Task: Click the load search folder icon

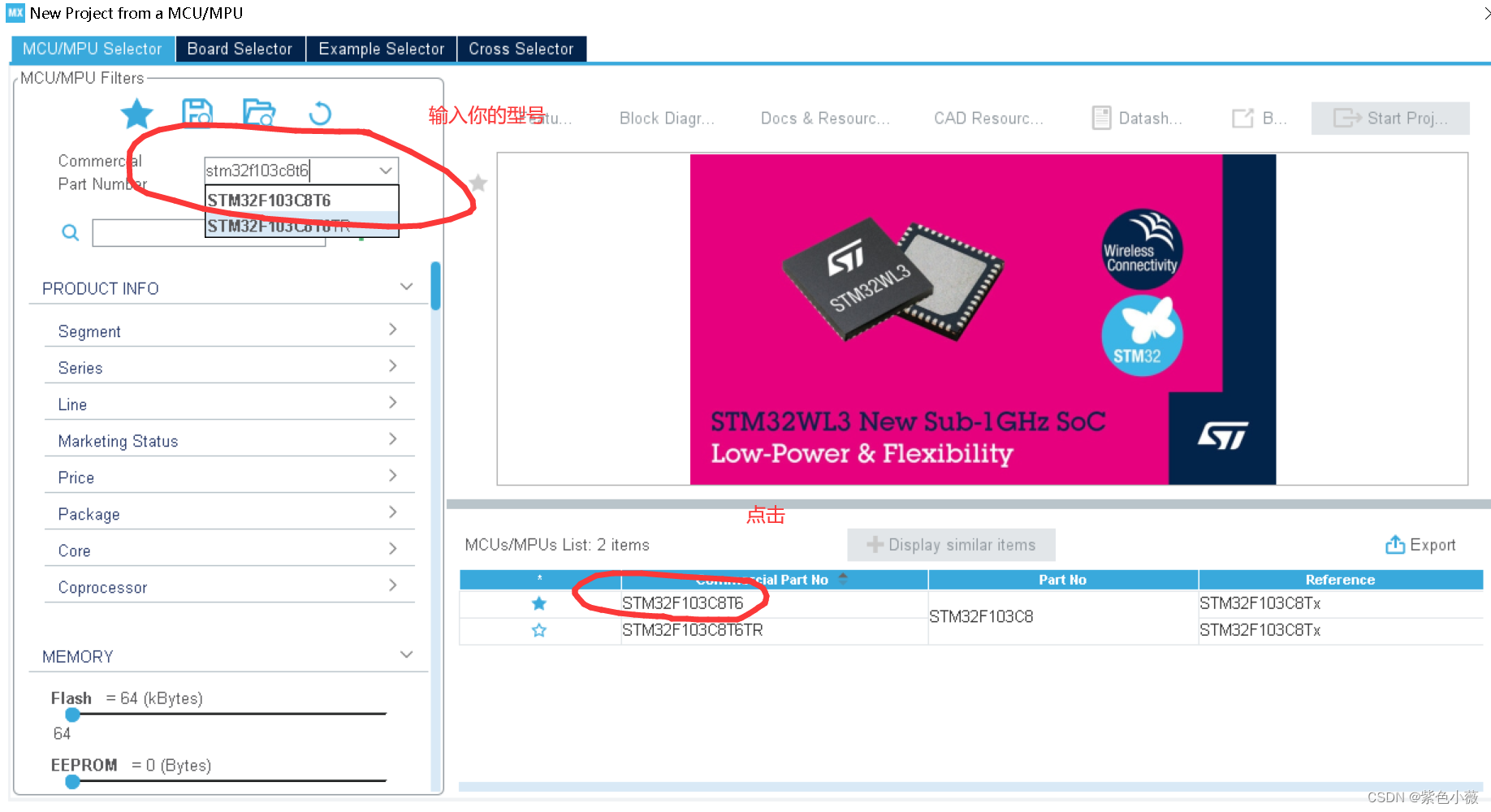Action: pyautogui.click(x=259, y=114)
